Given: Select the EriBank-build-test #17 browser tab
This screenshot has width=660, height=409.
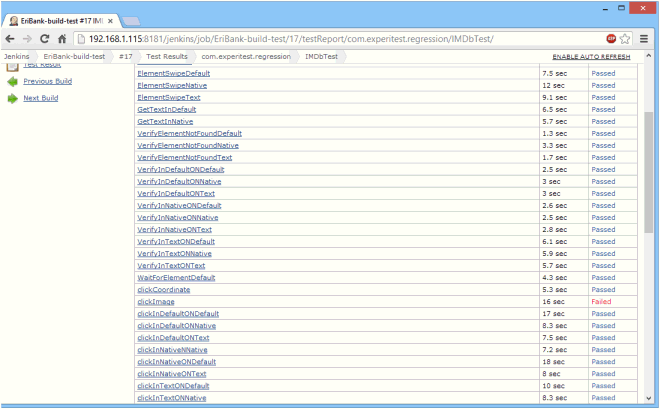Looking at the screenshot, I should click(x=60, y=19).
